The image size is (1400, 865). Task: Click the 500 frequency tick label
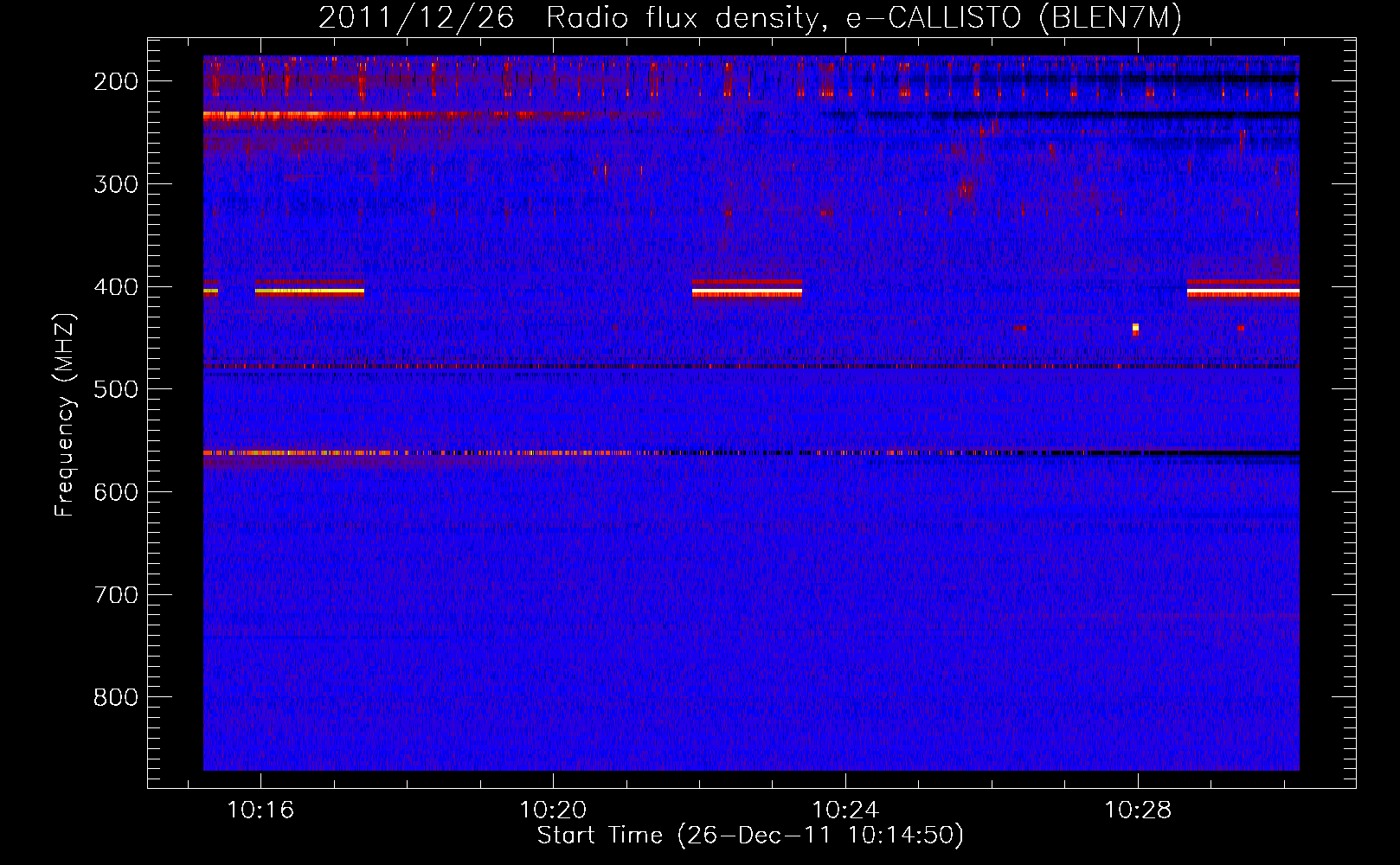coord(116,389)
